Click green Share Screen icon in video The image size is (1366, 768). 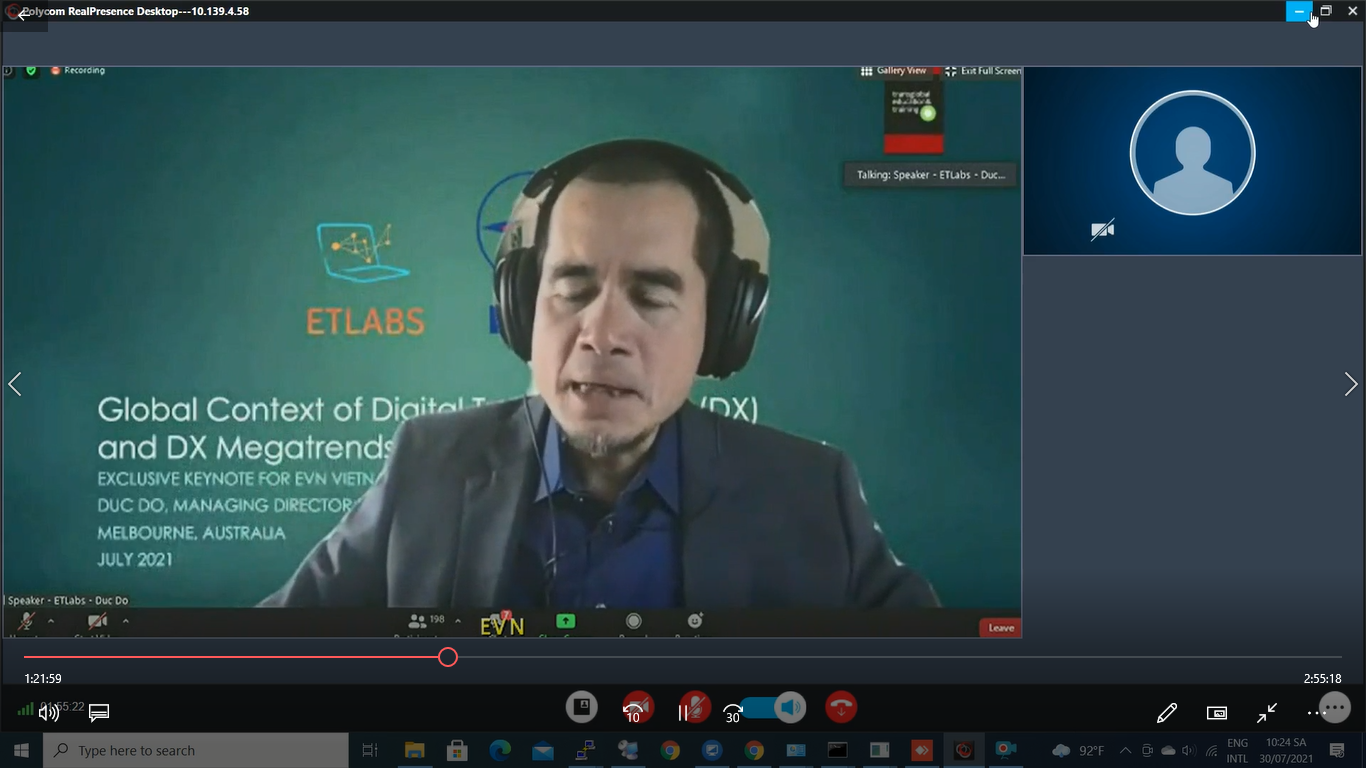point(566,621)
